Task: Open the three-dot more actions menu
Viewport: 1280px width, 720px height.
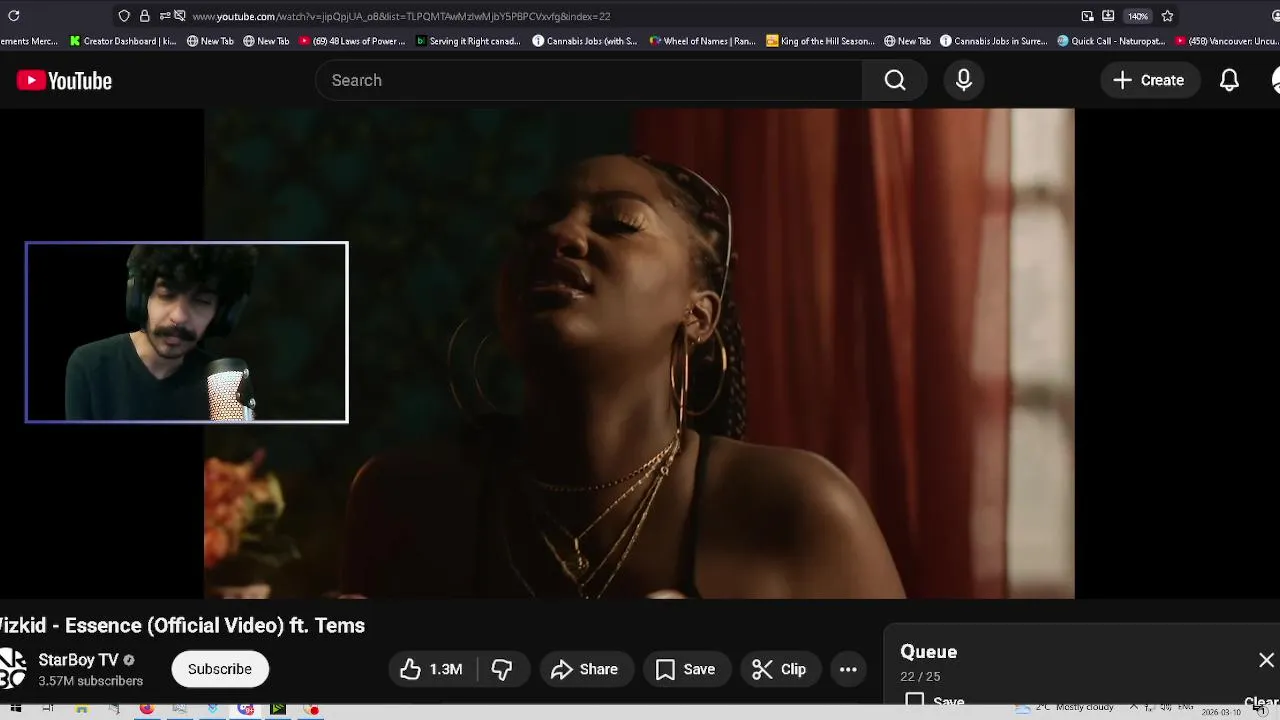Action: (848, 669)
